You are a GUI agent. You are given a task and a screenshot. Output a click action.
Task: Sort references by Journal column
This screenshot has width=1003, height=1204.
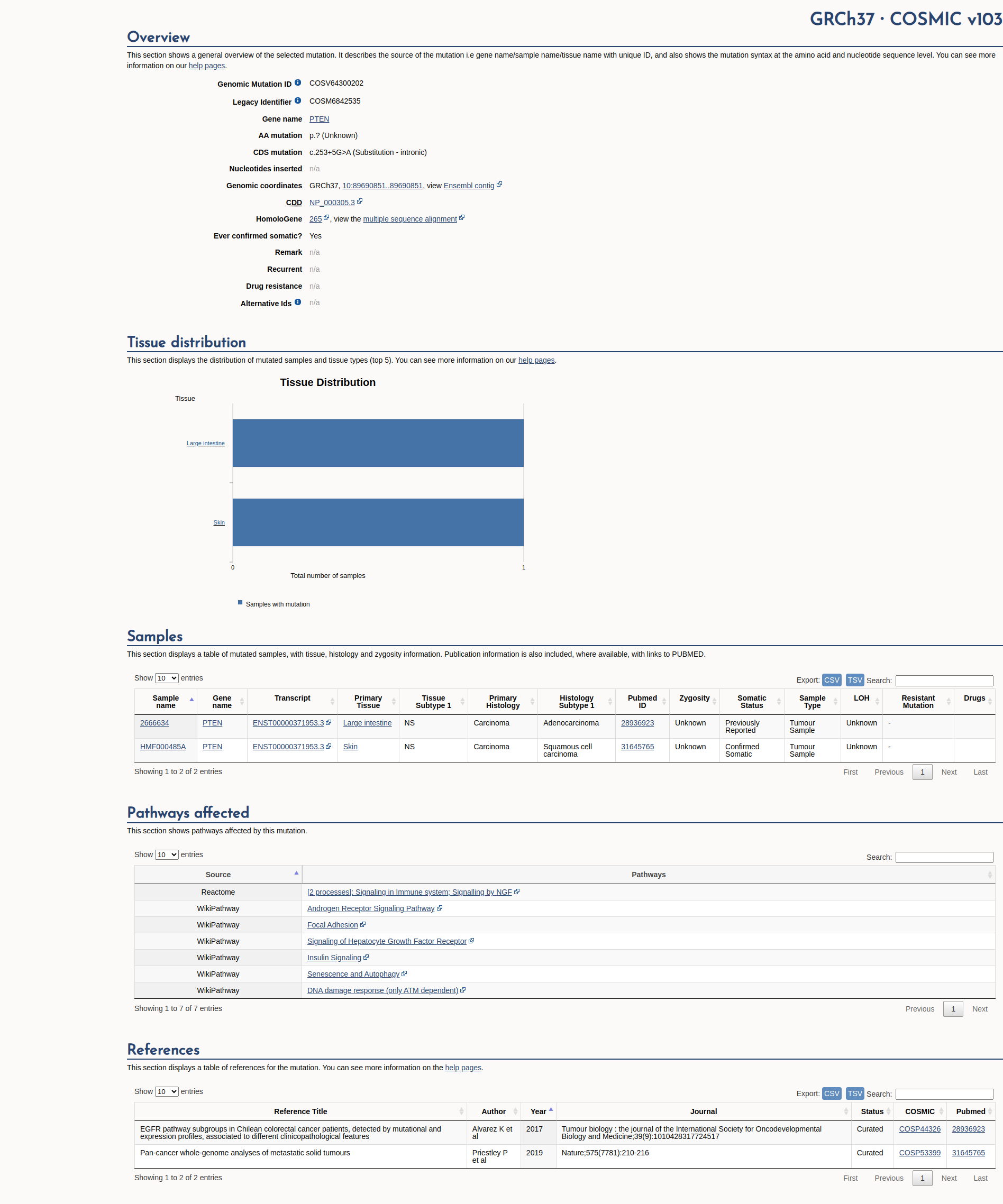point(704,1111)
